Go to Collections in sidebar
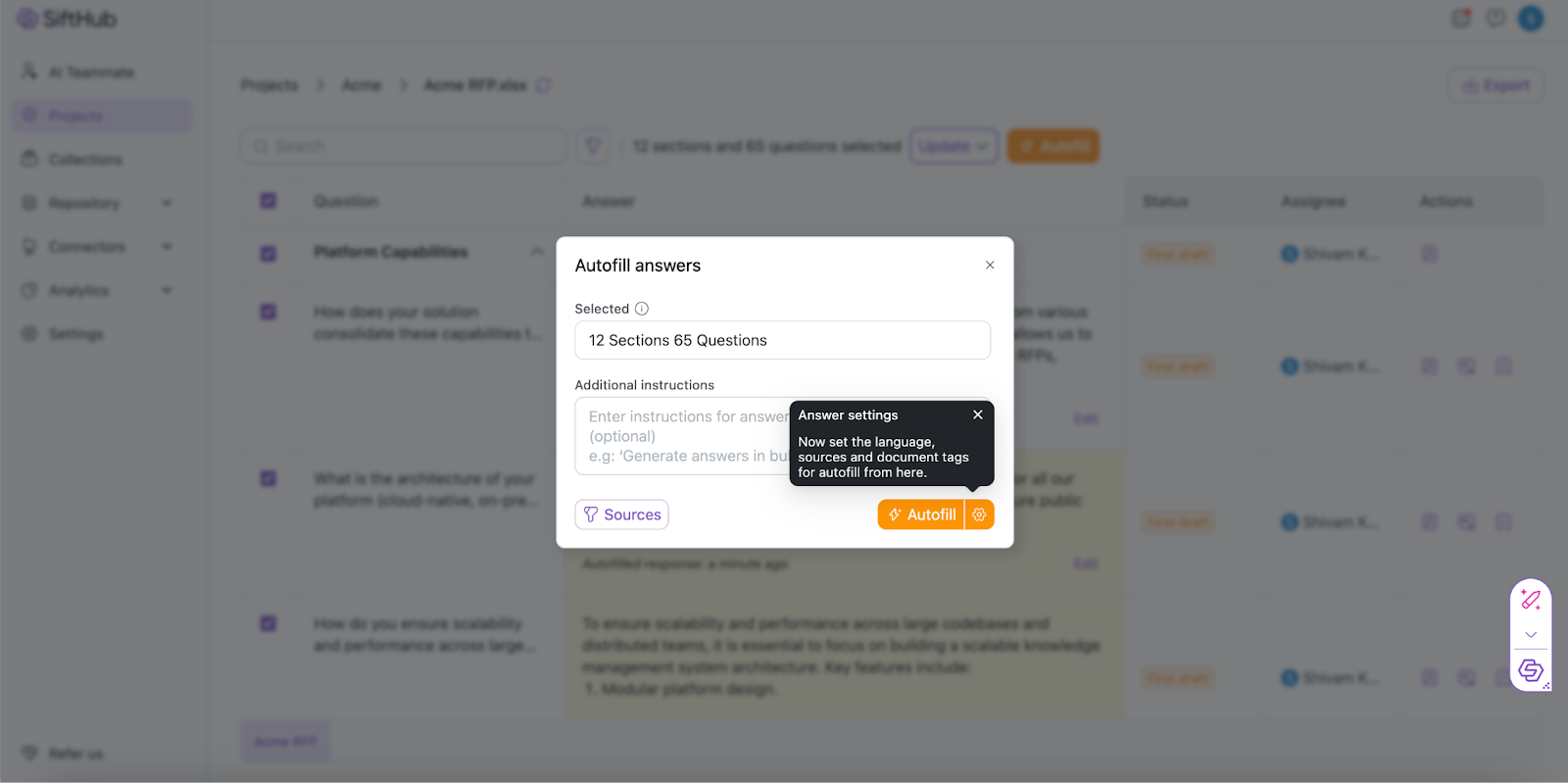This screenshot has width=1568, height=783. (x=85, y=160)
